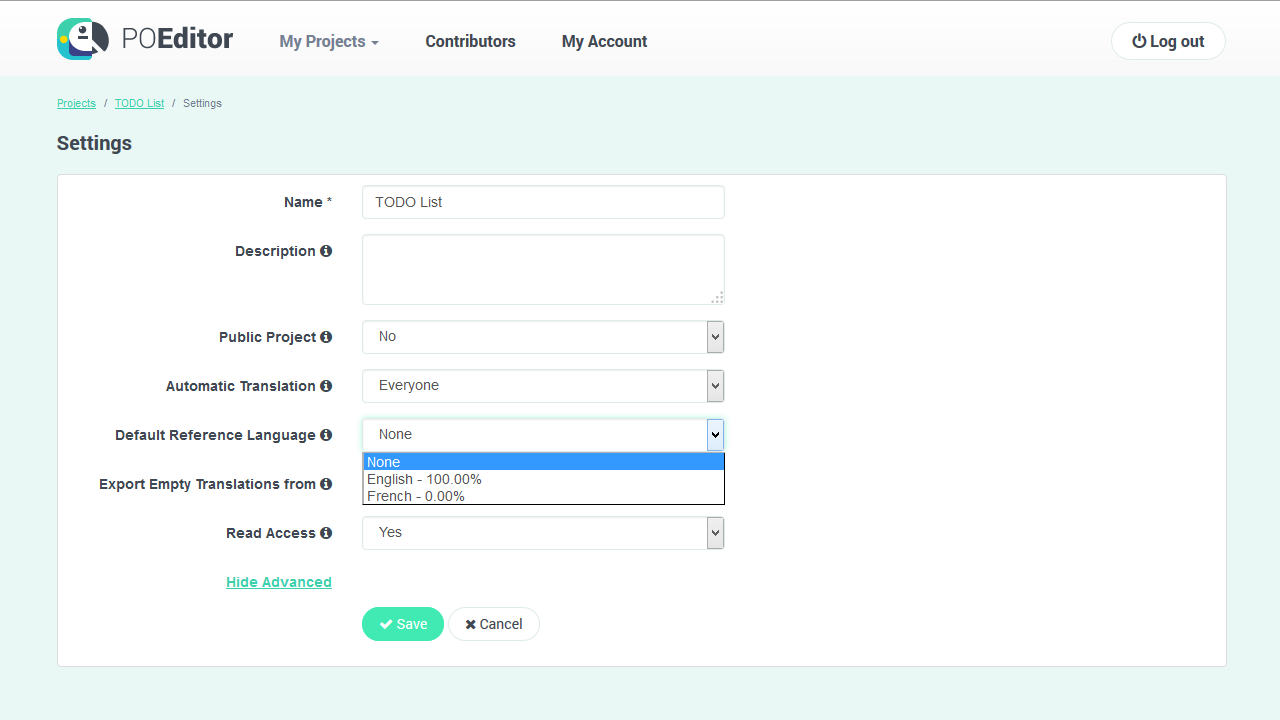Screen dimensions: 1280x720
Task: Click the Default Reference Language info icon
Action: [327, 435]
